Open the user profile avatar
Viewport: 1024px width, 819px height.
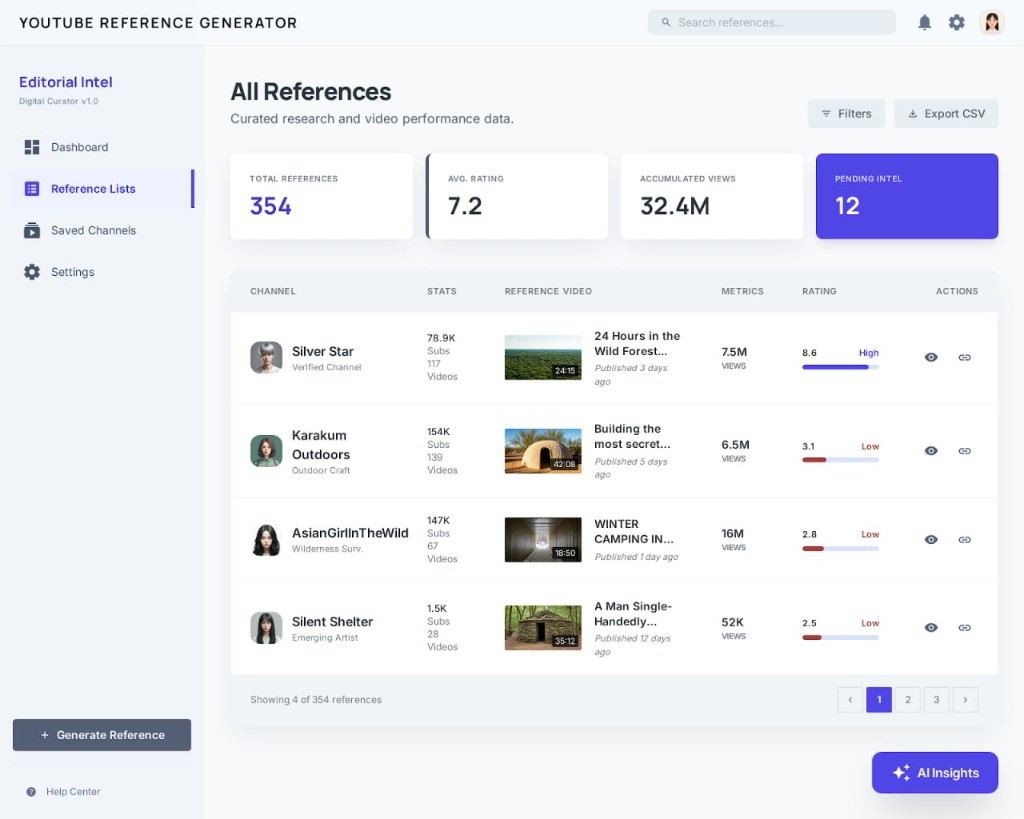(991, 22)
